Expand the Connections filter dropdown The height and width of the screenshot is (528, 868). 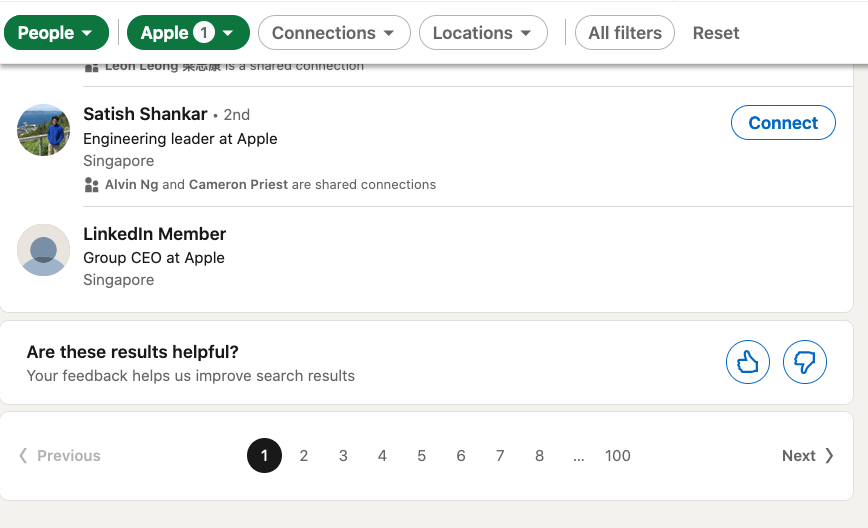(334, 33)
